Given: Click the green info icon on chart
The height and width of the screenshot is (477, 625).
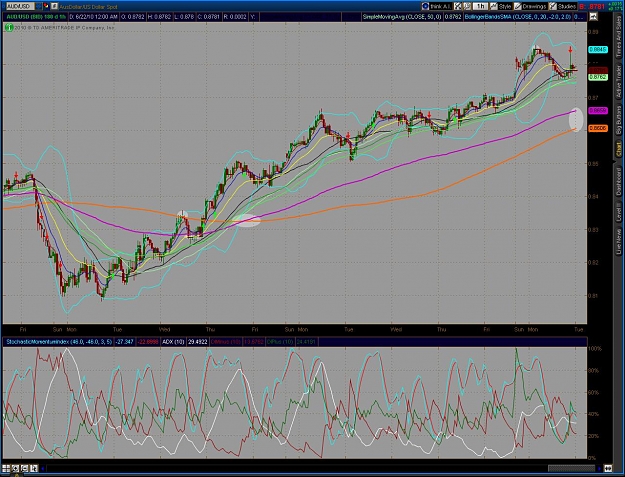Looking at the screenshot, I should 9,27.
